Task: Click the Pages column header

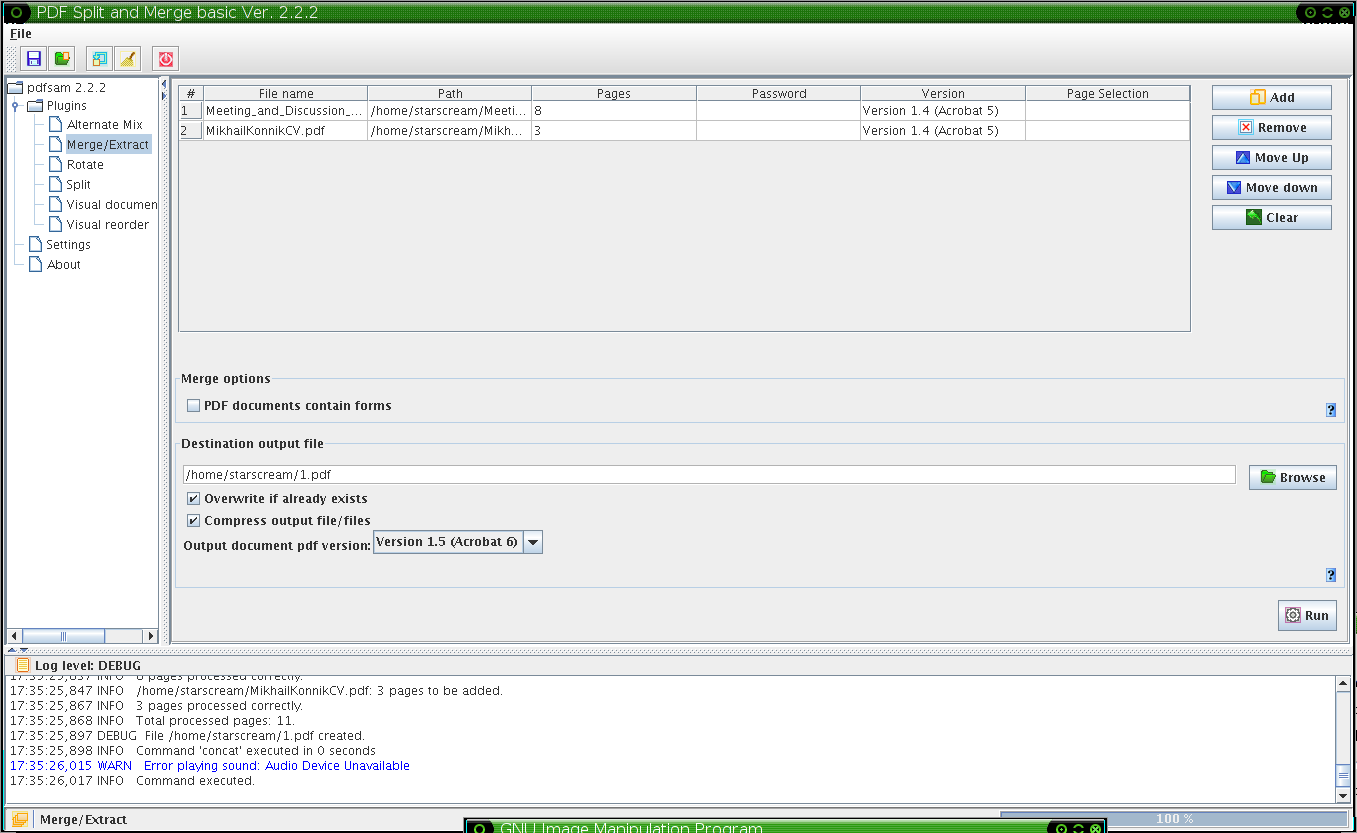Action: tap(614, 93)
